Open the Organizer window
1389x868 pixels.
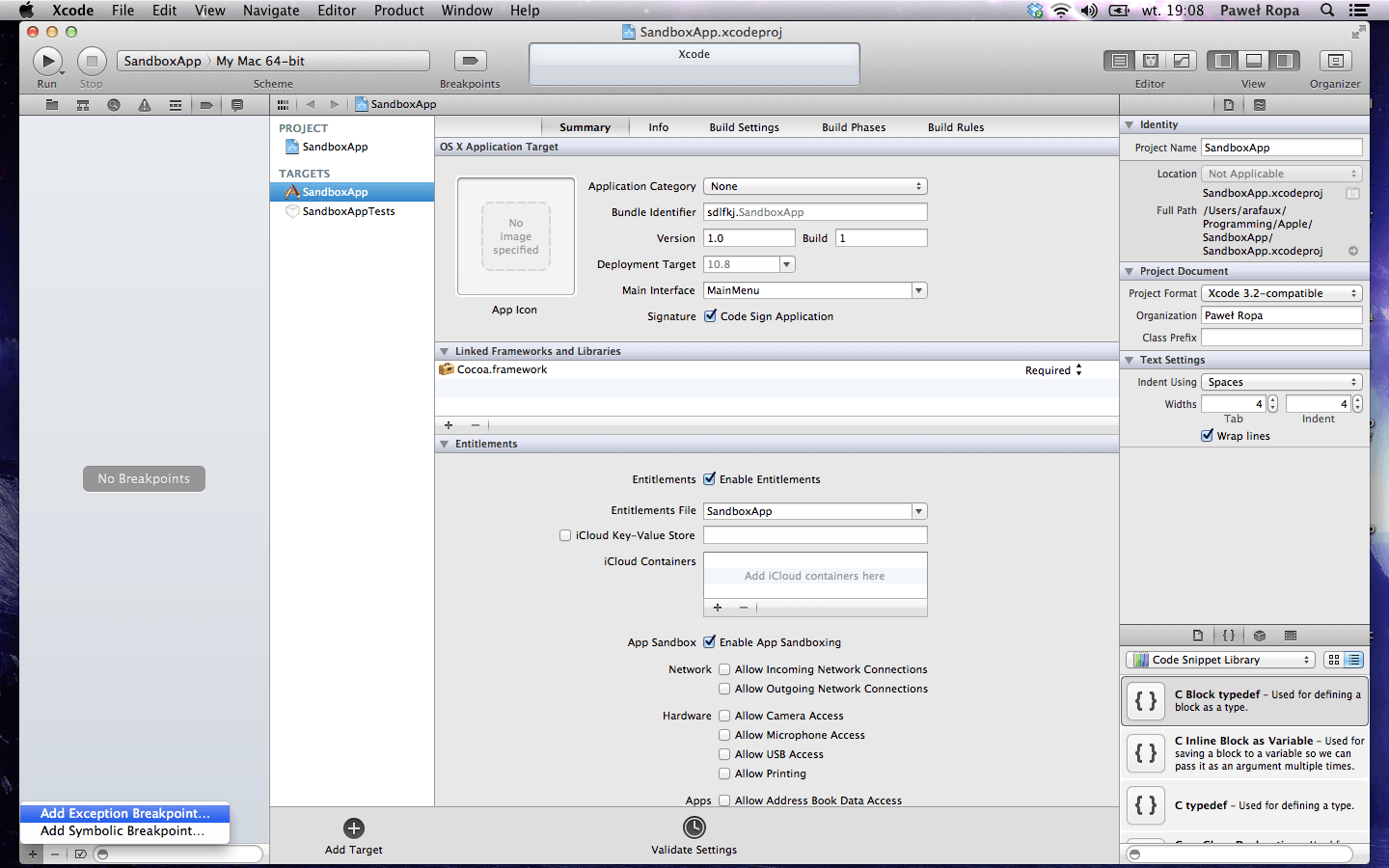pos(1335,61)
